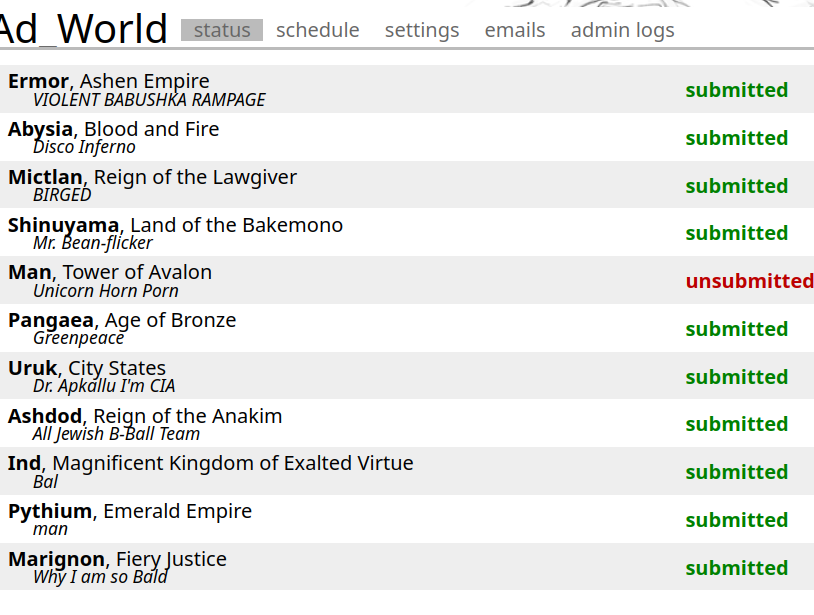Click VIOLENT BABUSHKA RAMPAGE pretender name
814x615 pixels.
pos(149,100)
